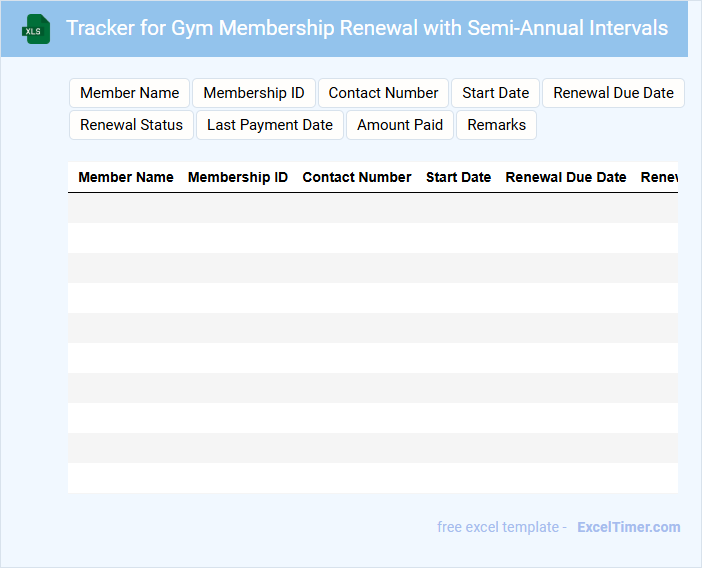This screenshot has width=702, height=568.
Task: Click the Remarks tag button
Action: tap(496, 125)
